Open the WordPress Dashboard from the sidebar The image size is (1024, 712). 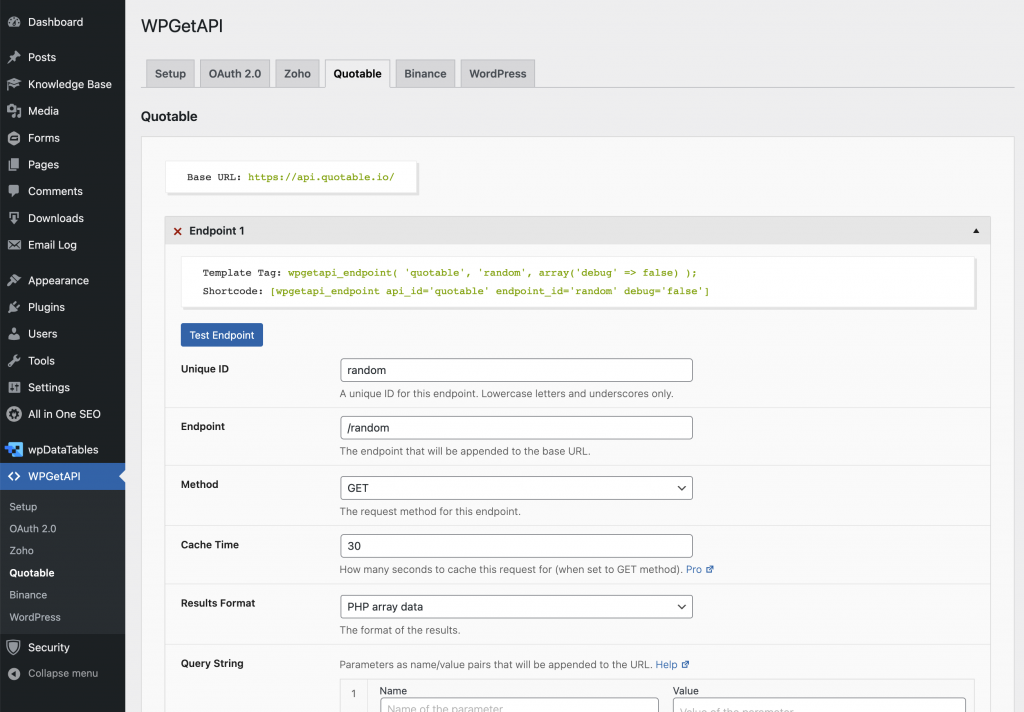click(x=14, y=21)
